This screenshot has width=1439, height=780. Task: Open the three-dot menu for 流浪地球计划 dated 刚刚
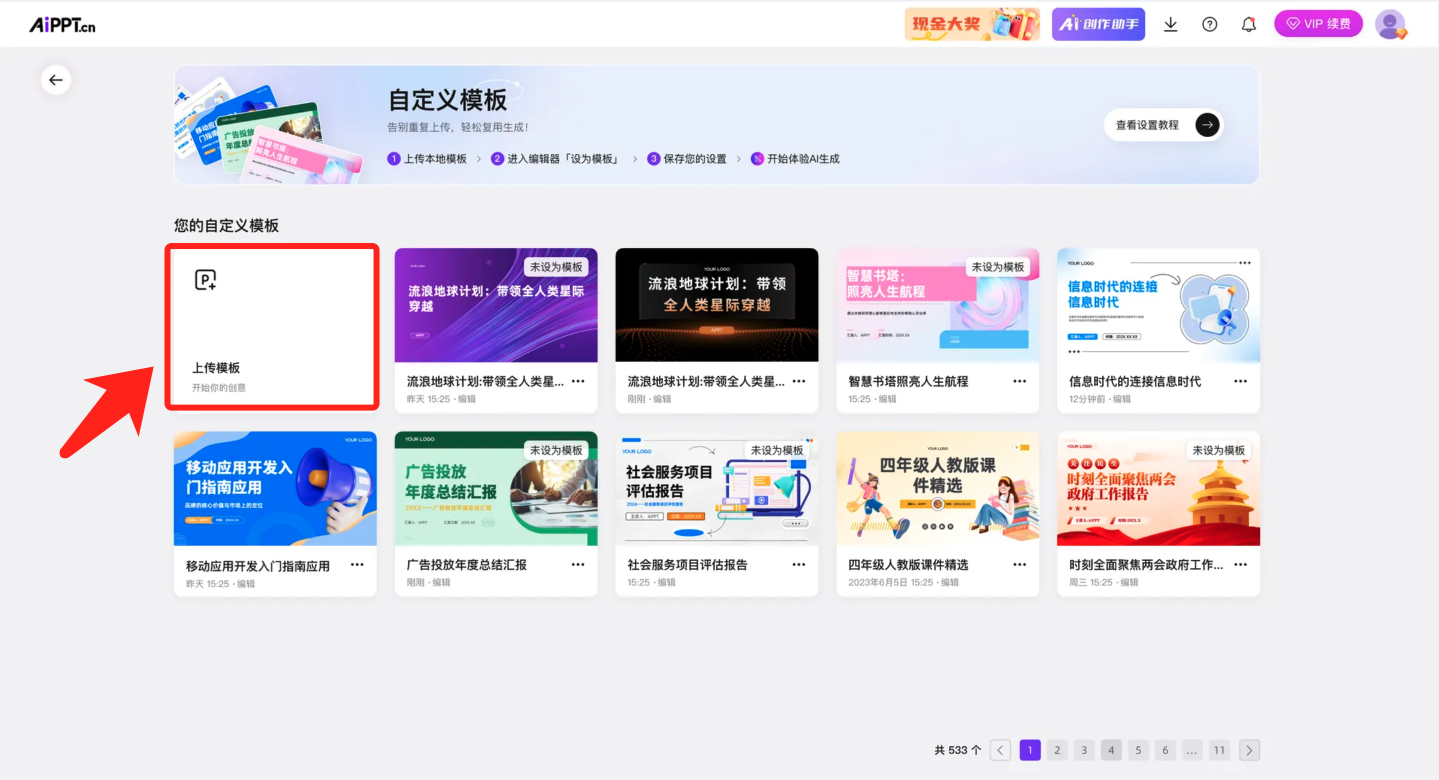point(799,381)
